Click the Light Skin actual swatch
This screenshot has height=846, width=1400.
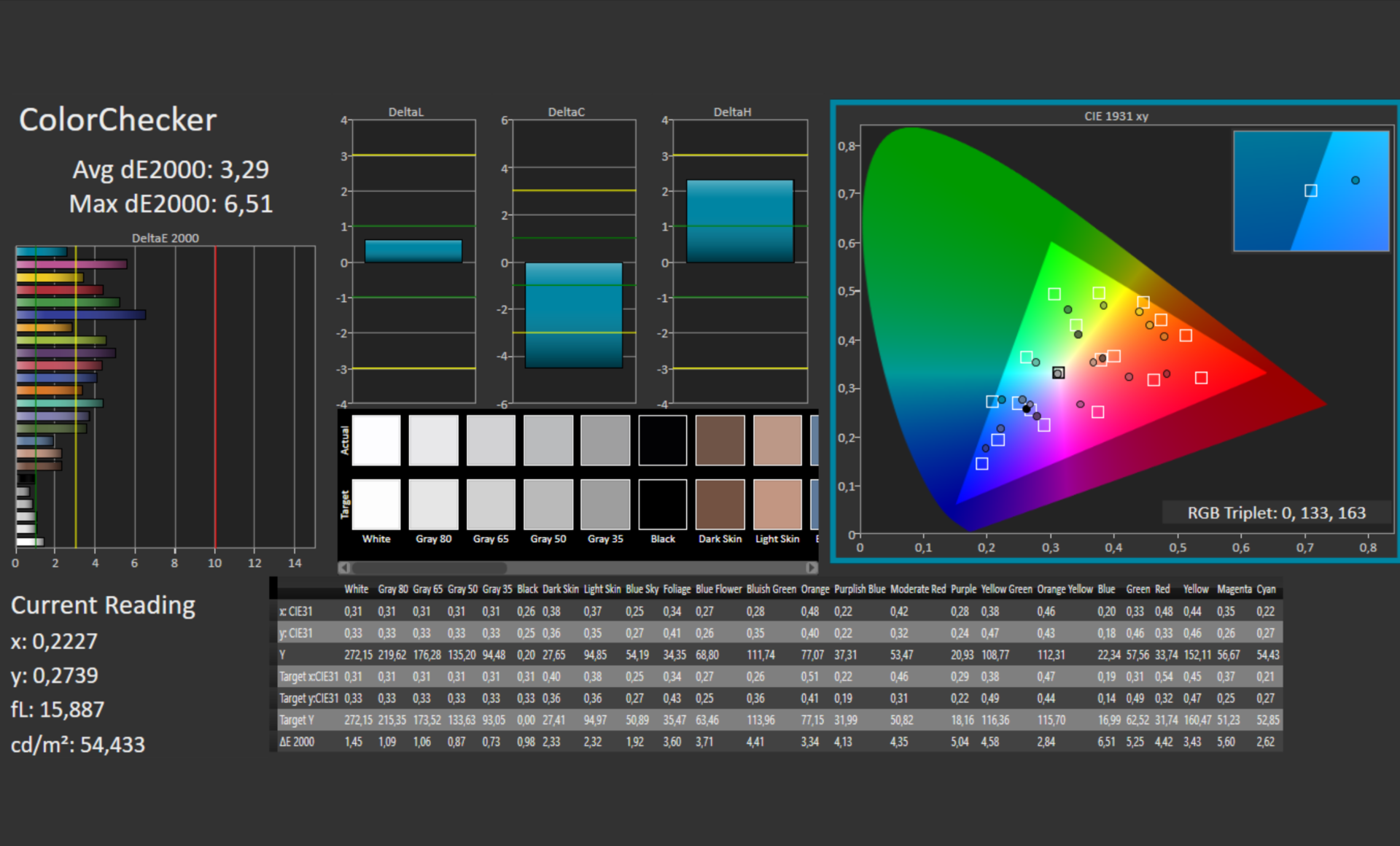(x=777, y=440)
